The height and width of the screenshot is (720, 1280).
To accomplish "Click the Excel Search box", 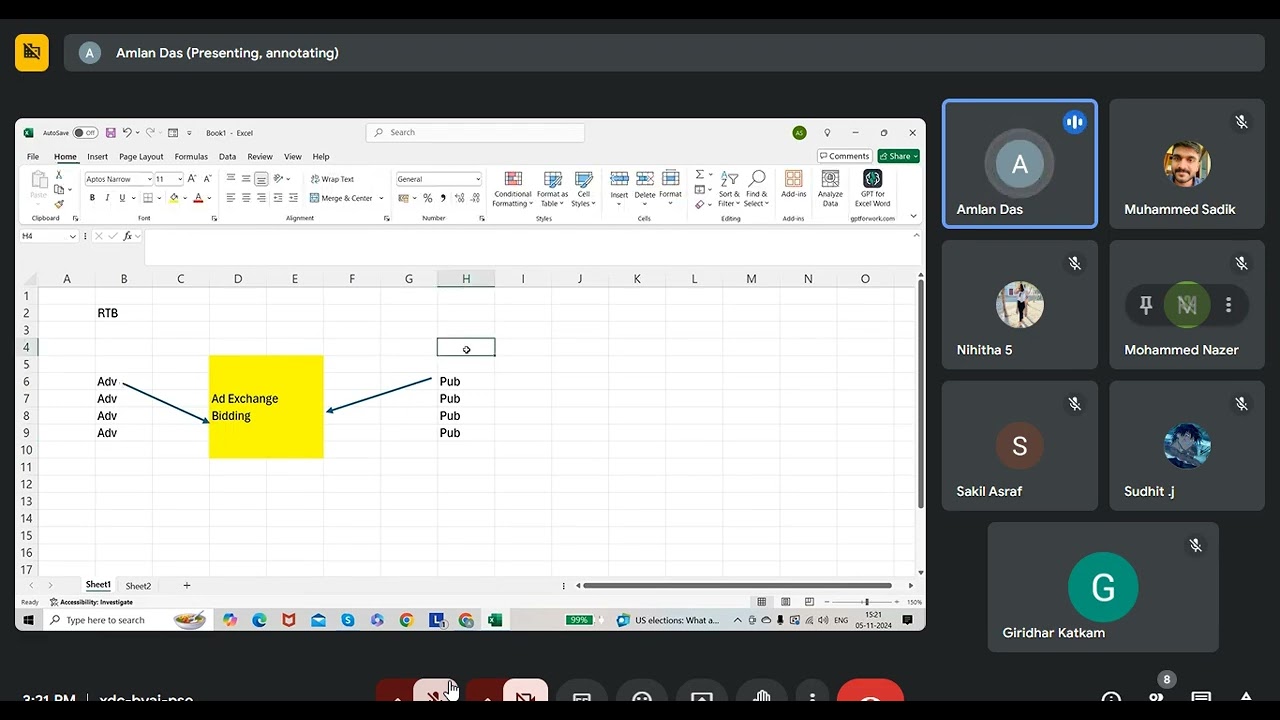I will tap(475, 132).
